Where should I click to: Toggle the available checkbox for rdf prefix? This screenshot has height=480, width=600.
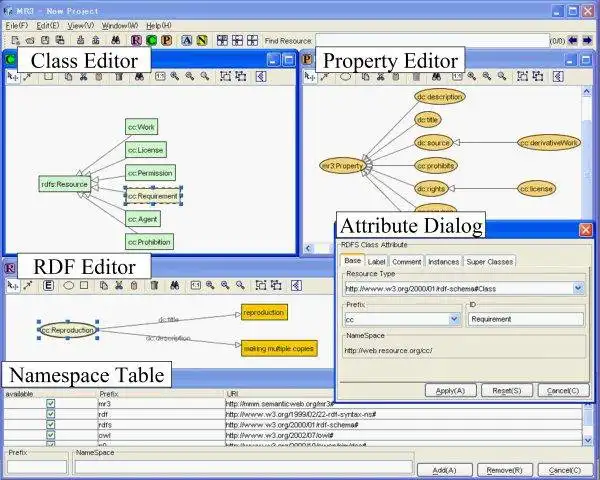click(x=50, y=414)
